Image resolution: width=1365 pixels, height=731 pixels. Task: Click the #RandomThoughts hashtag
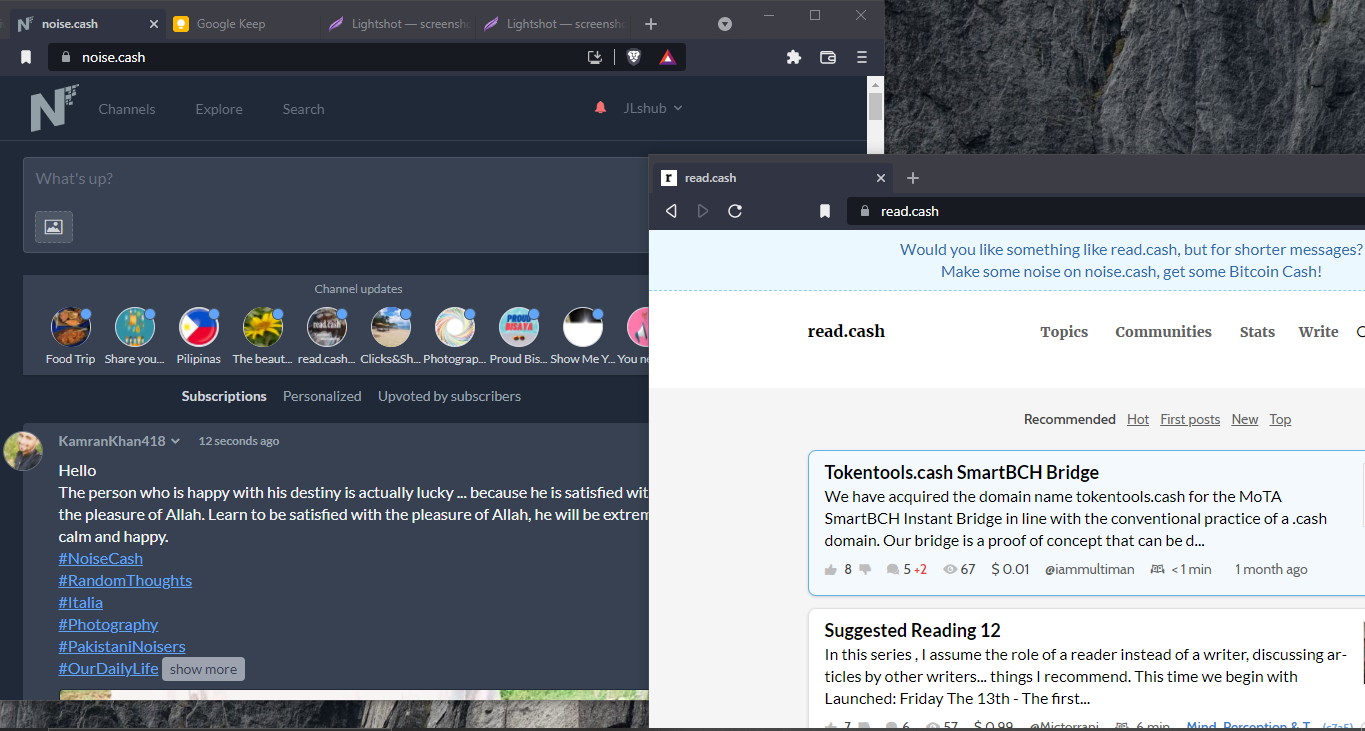pos(125,580)
